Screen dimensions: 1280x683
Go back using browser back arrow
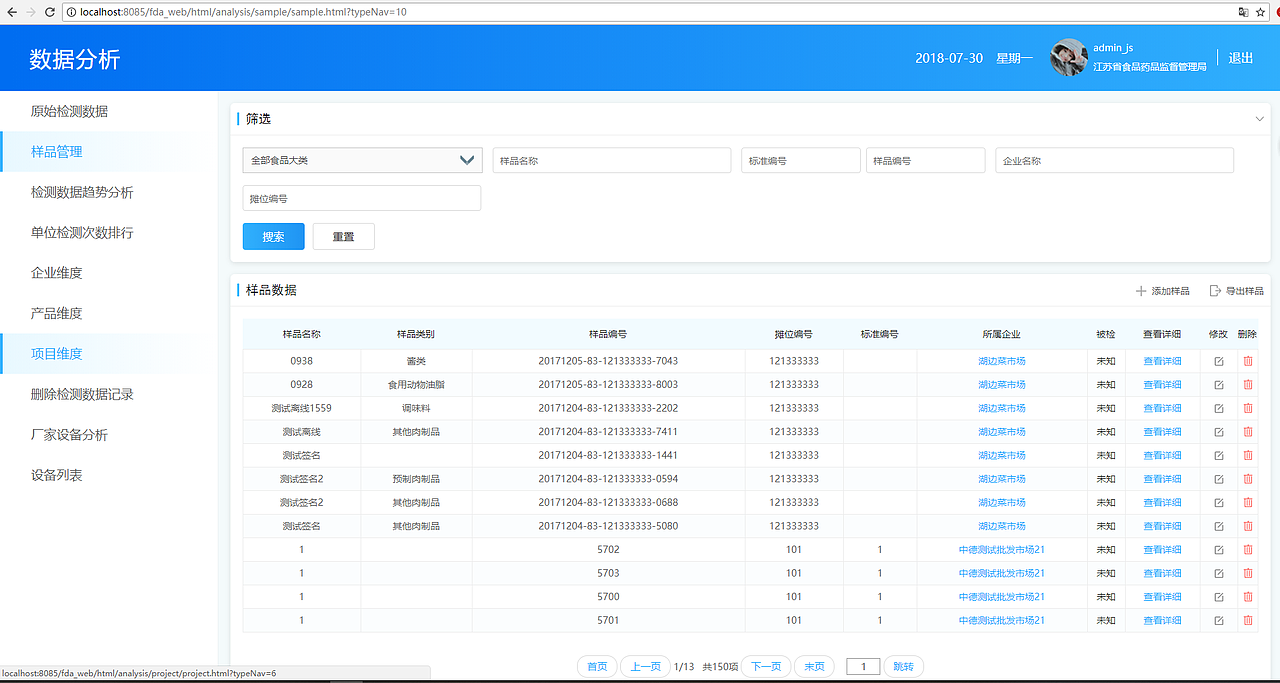tap(10, 12)
